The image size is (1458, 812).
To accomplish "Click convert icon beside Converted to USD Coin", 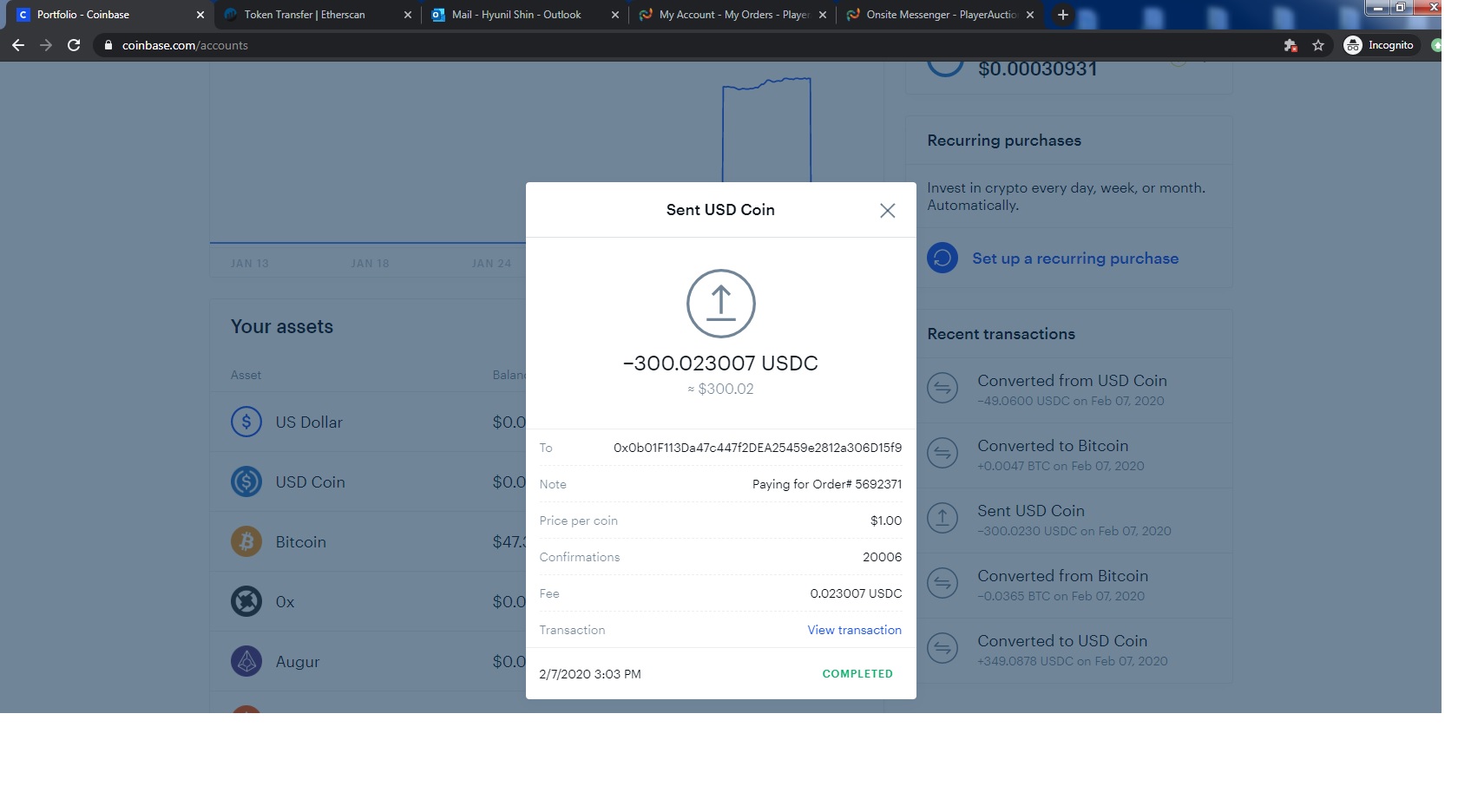I will pos(942,648).
